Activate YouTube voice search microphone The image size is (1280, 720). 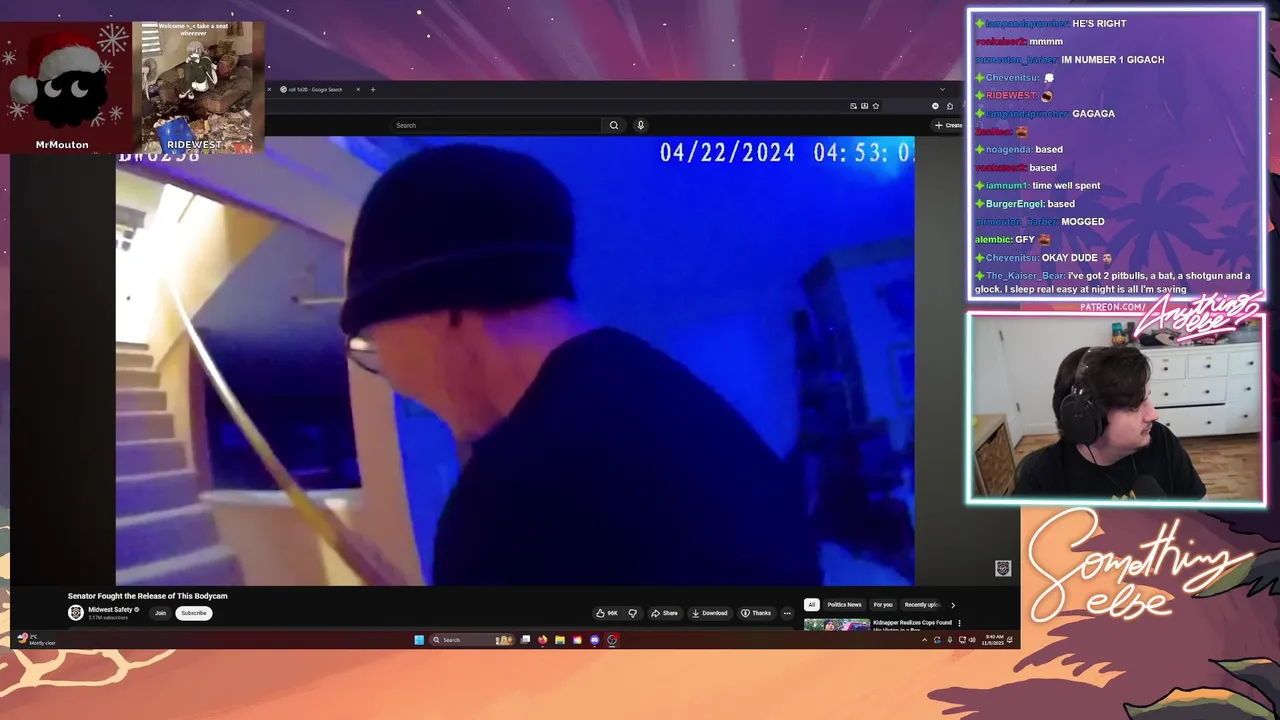640,125
